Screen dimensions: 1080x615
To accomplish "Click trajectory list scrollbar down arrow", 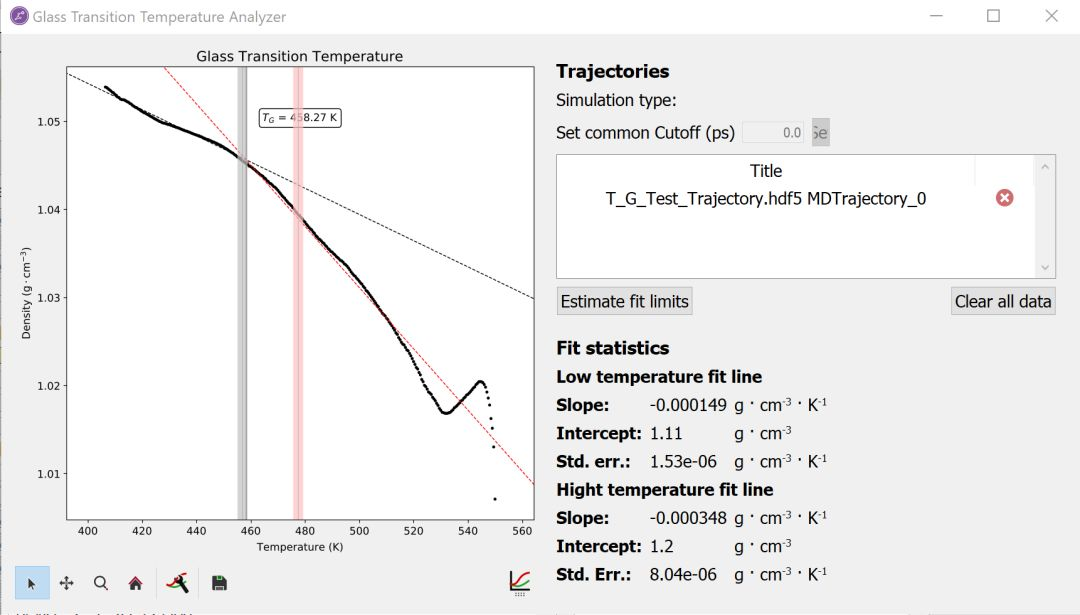I will click(x=1046, y=268).
